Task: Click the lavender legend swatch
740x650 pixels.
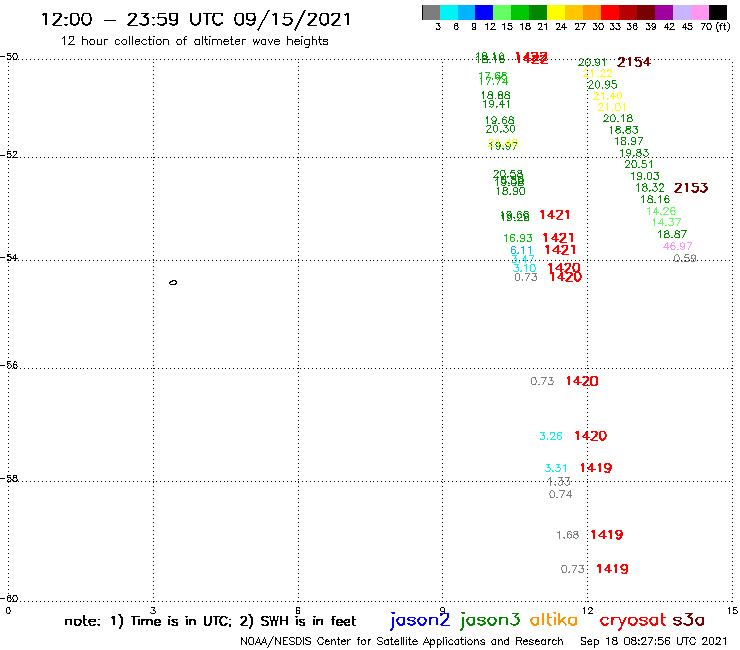Action: point(681,12)
